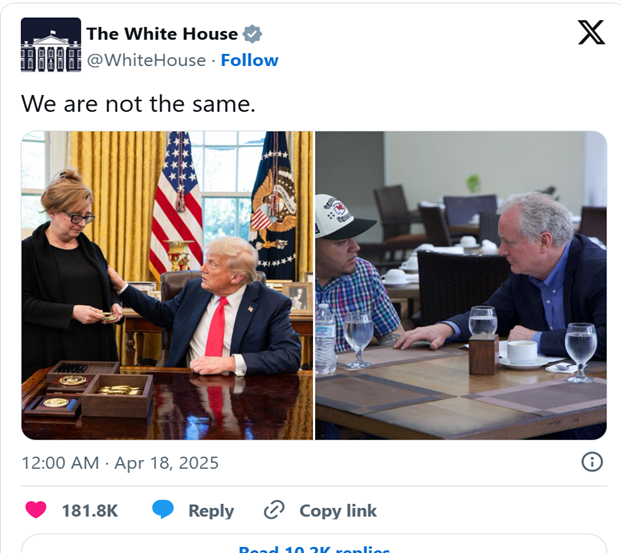
Task: Open the right restaurant table photo
Action: pos(461,285)
